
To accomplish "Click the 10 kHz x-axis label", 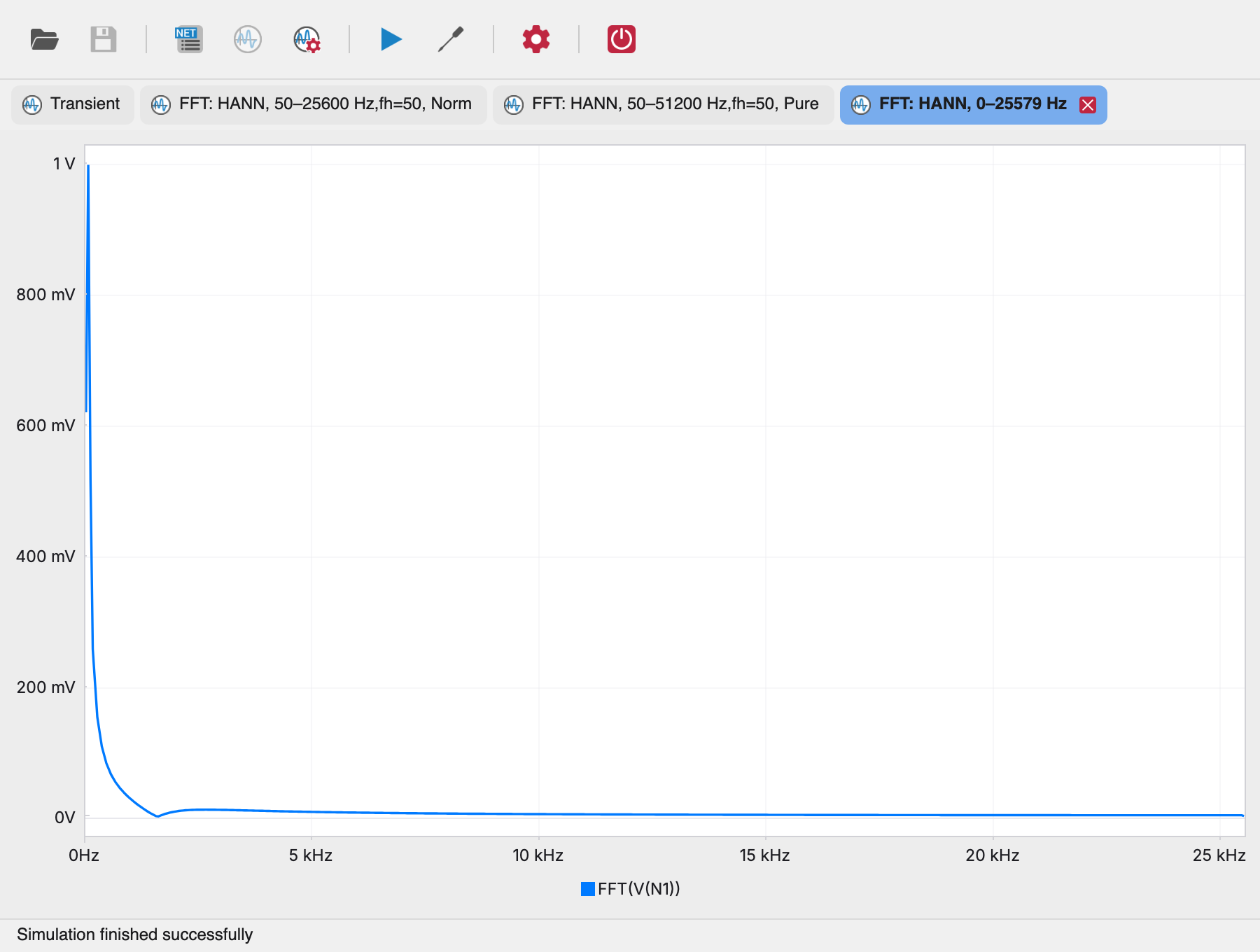I will (x=538, y=855).
